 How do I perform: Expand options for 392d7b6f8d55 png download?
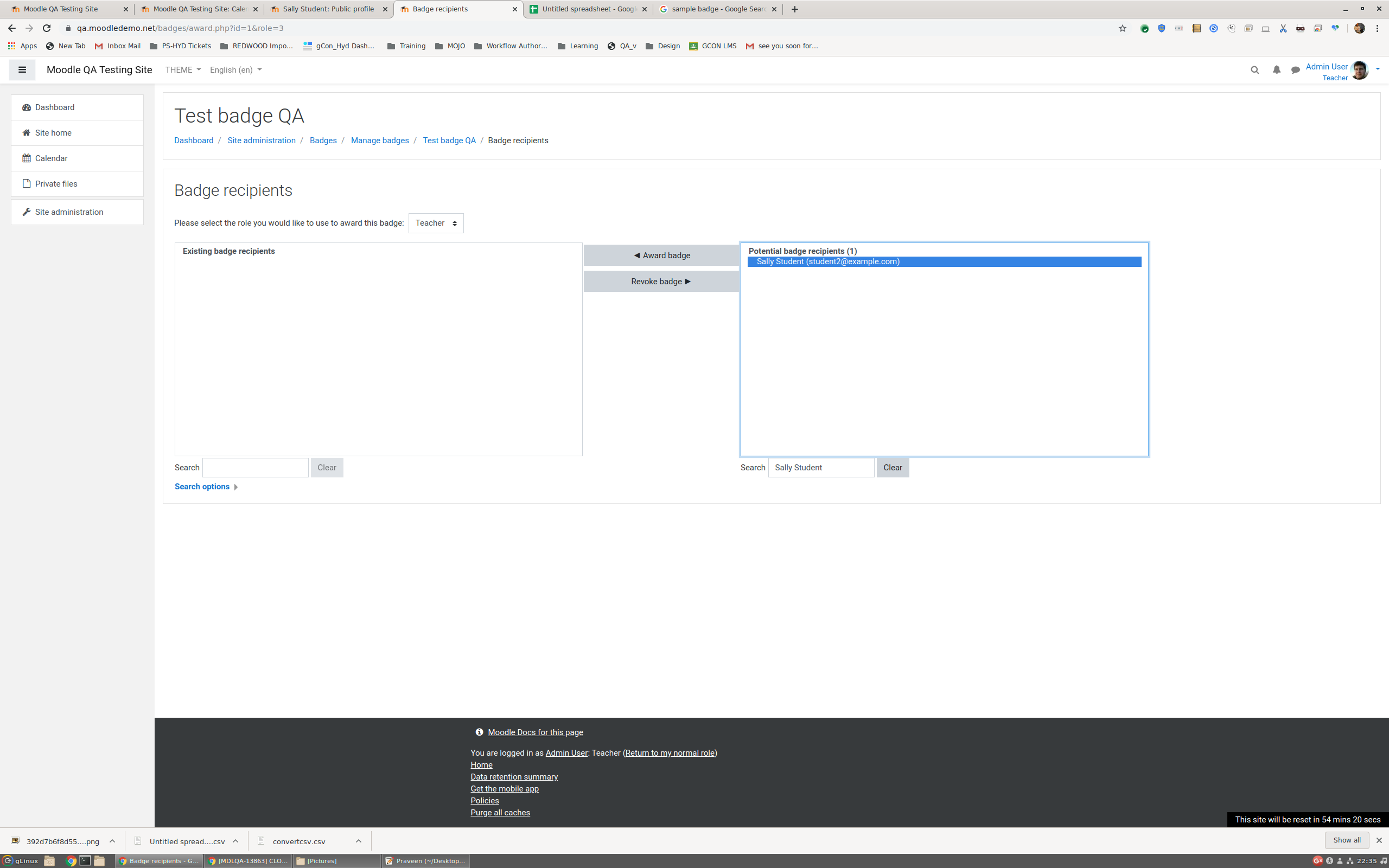coord(112,841)
